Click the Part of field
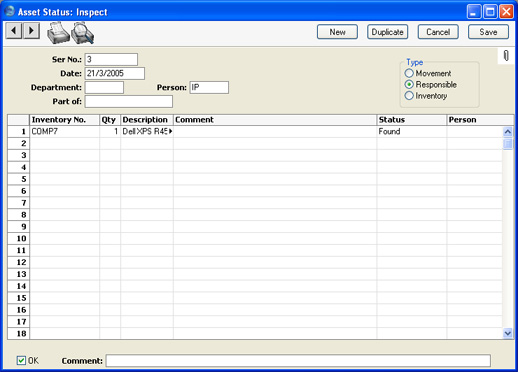The width and height of the screenshot is (518, 372). (129, 101)
